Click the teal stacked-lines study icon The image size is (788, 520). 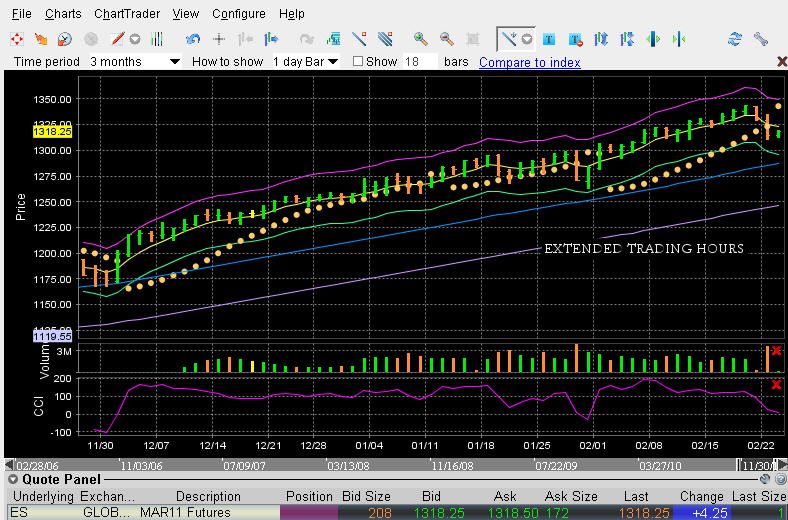point(333,39)
